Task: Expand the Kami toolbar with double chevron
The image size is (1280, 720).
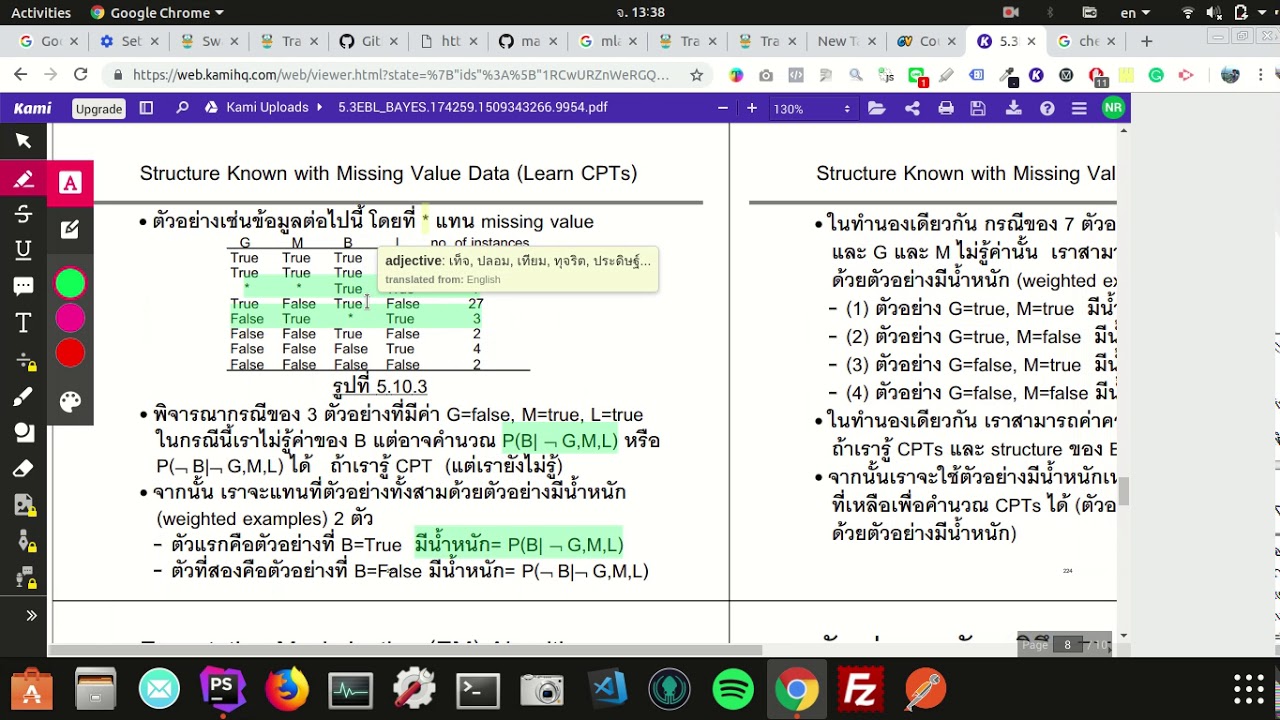Action: coord(31,616)
